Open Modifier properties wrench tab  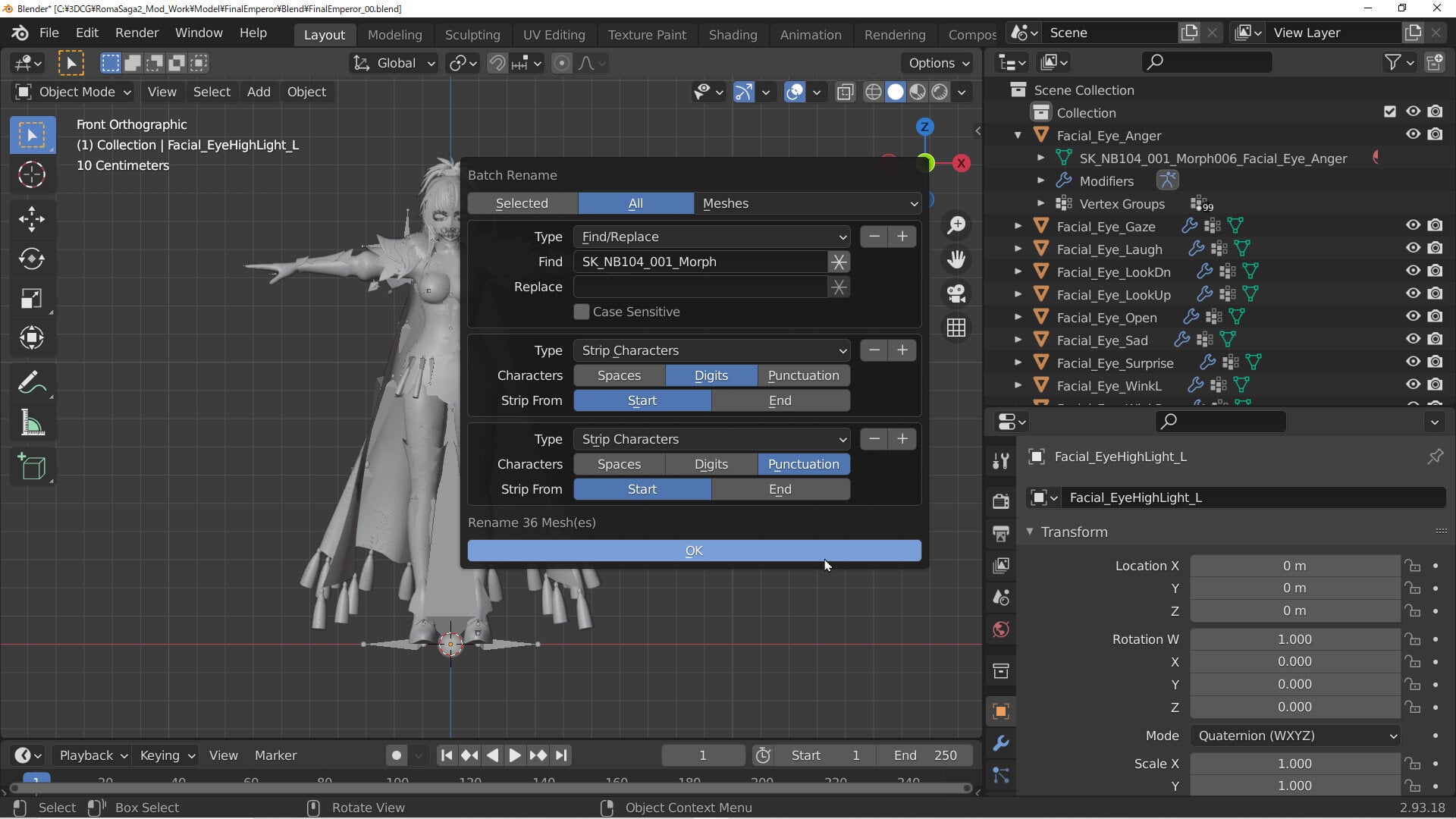point(1001,743)
